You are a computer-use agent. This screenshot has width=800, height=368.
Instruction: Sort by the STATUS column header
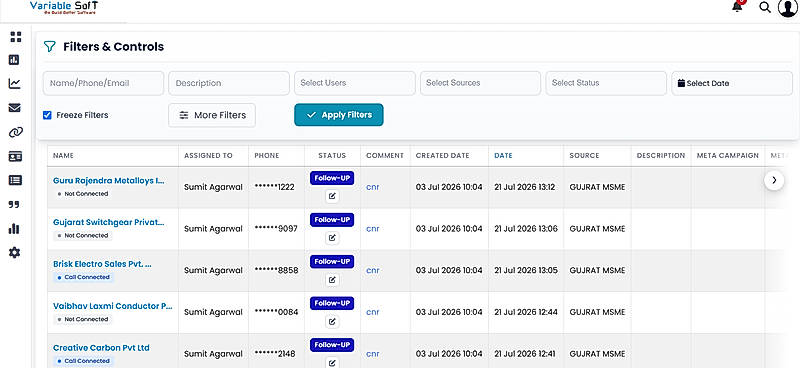332,156
